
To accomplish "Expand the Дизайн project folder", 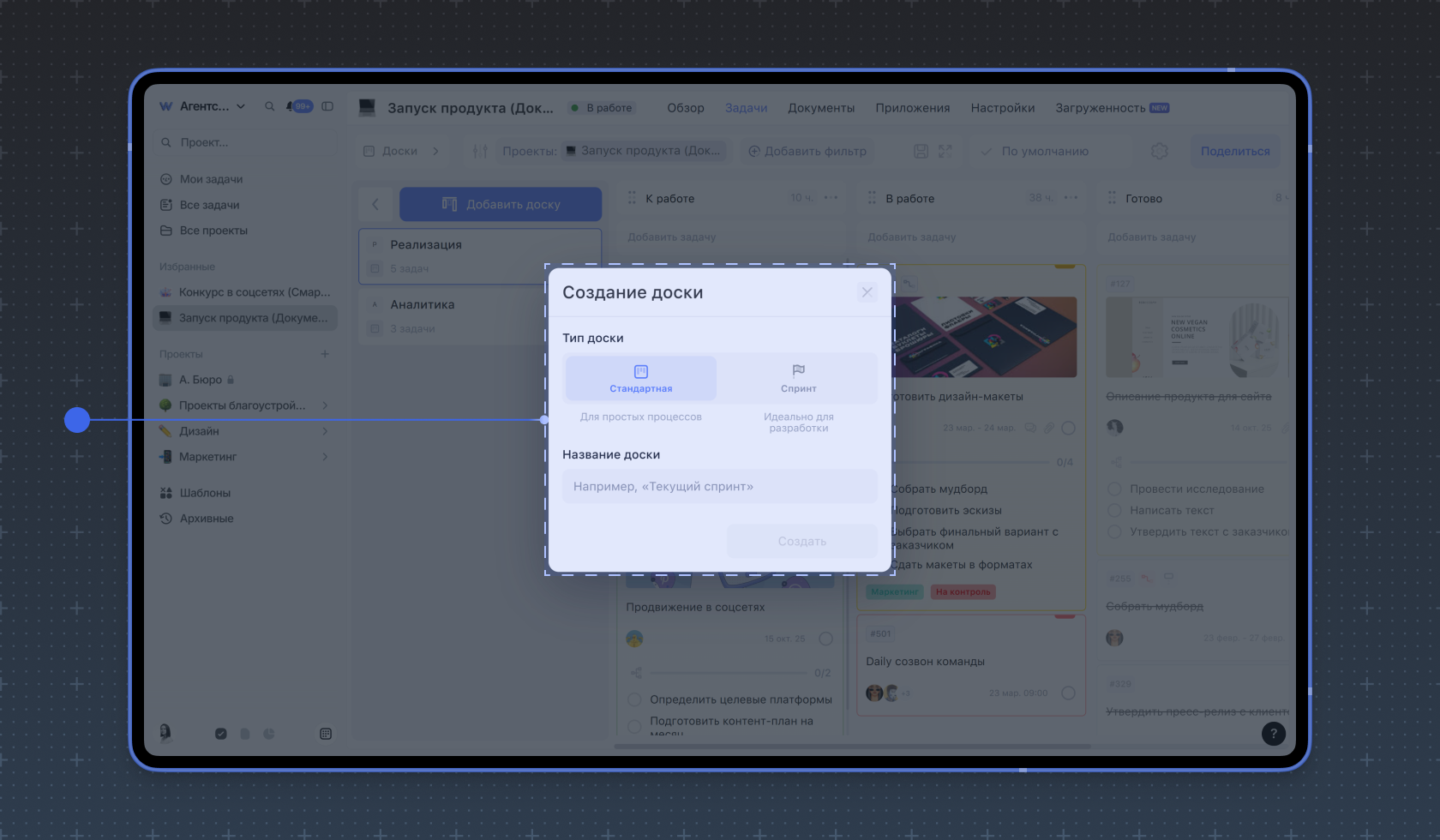I will click(325, 431).
